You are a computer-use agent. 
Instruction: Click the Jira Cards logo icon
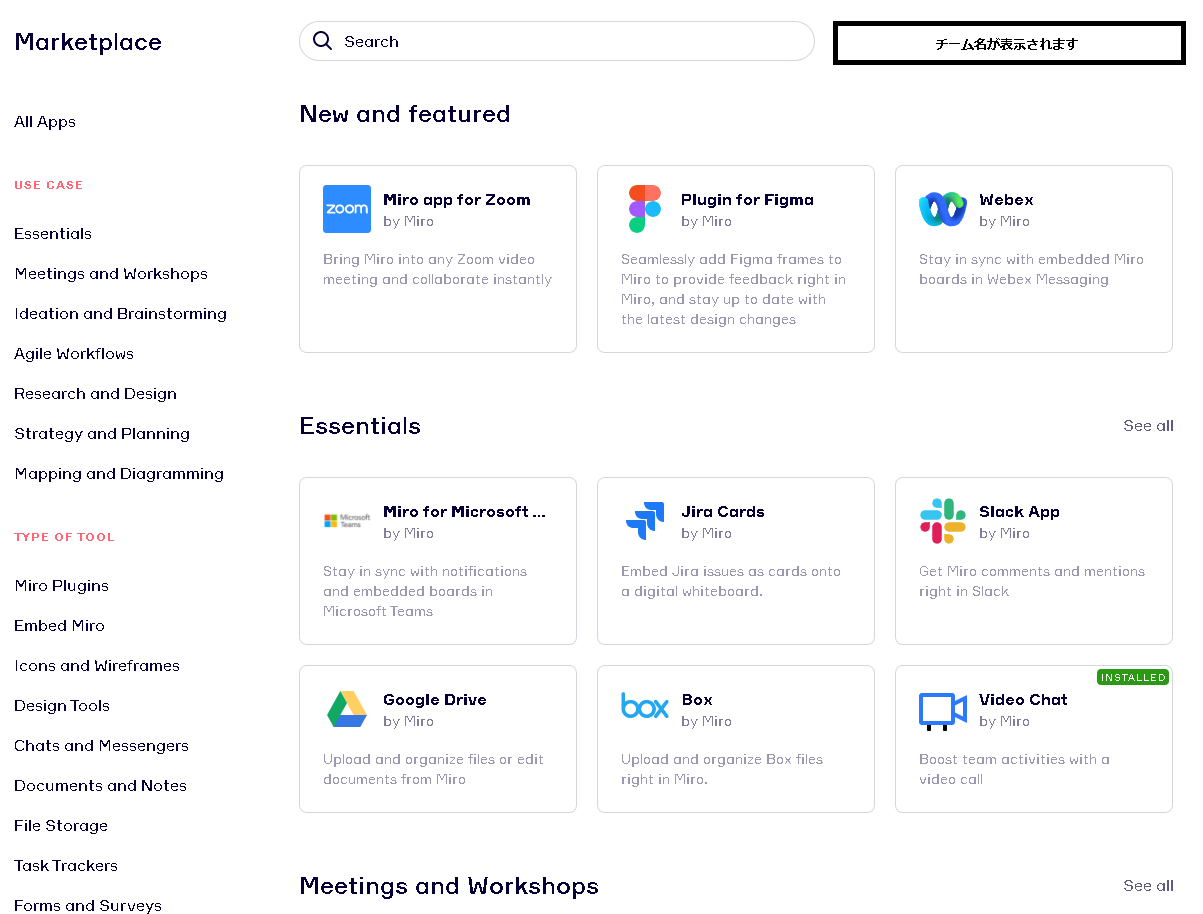(x=644, y=521)
